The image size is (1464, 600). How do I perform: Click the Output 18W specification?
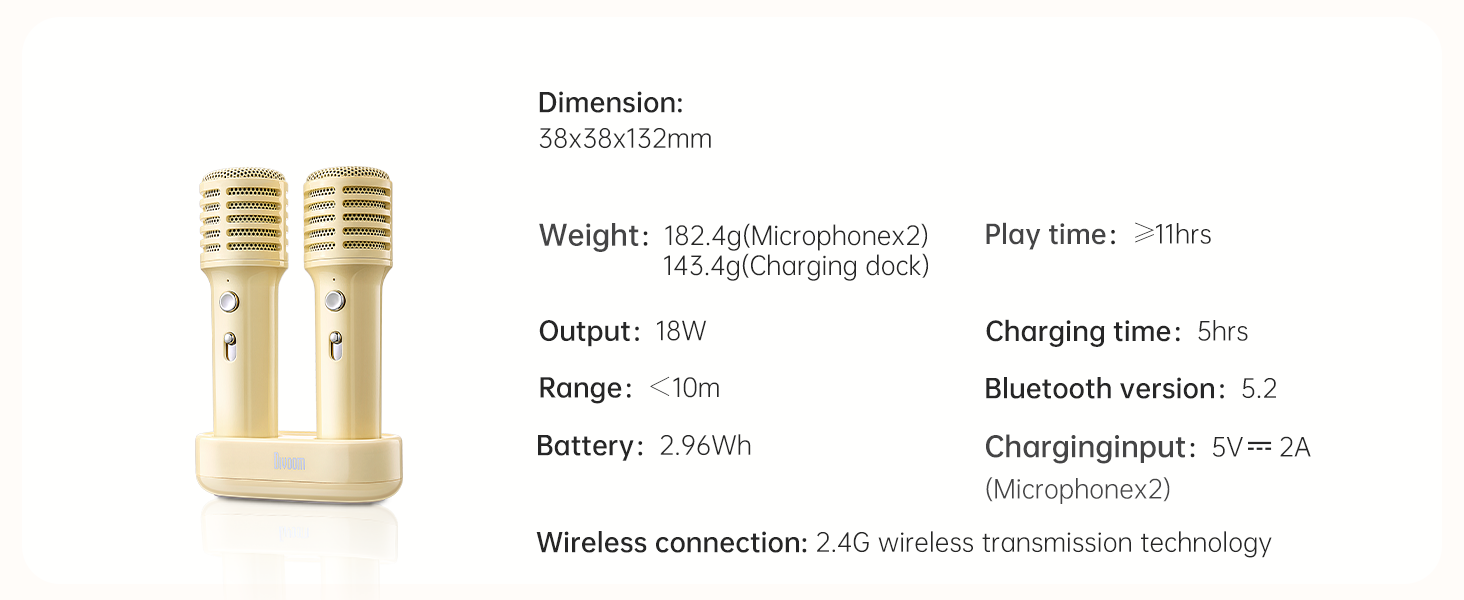[x=622, y=331]
